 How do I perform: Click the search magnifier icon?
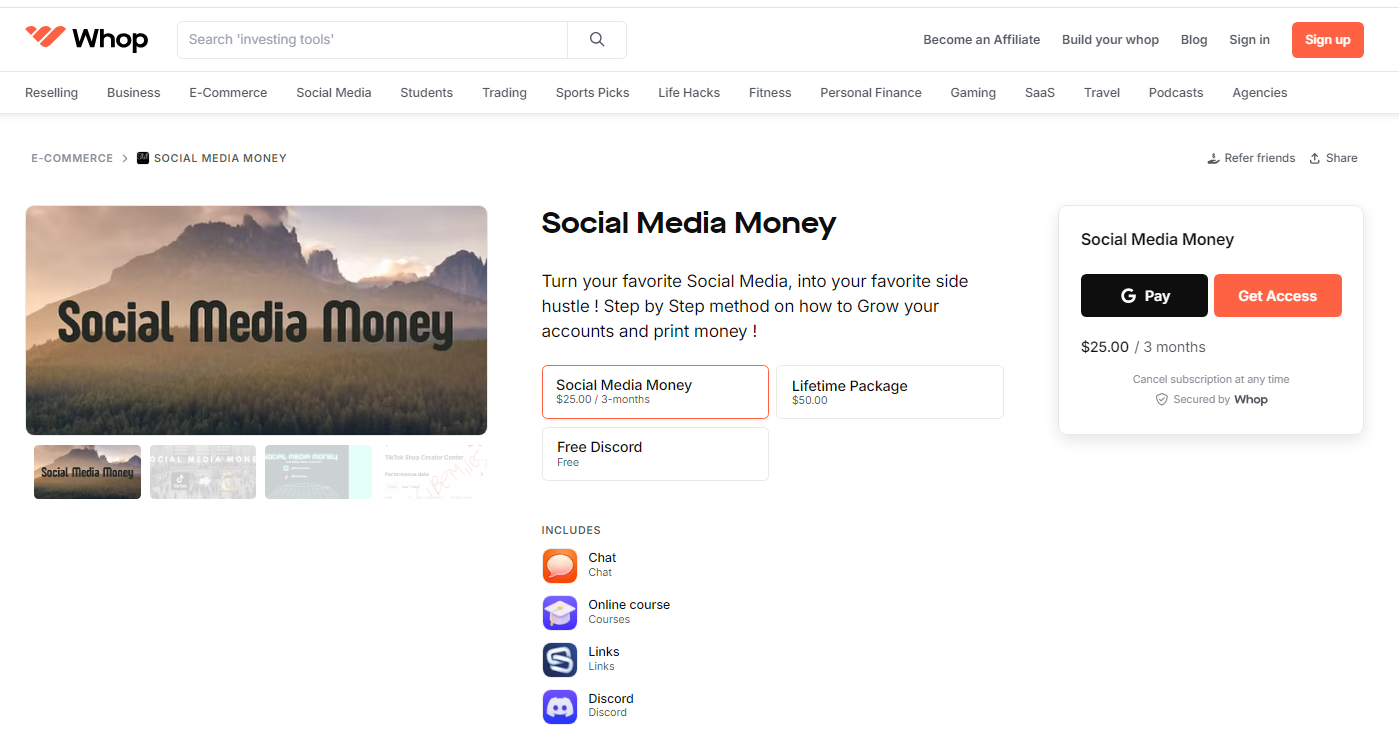(597, 39)
